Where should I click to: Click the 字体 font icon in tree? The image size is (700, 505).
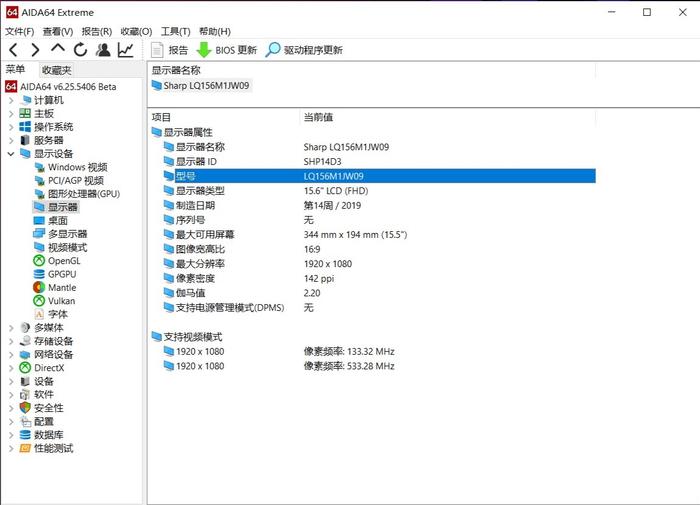coord(39,314)
